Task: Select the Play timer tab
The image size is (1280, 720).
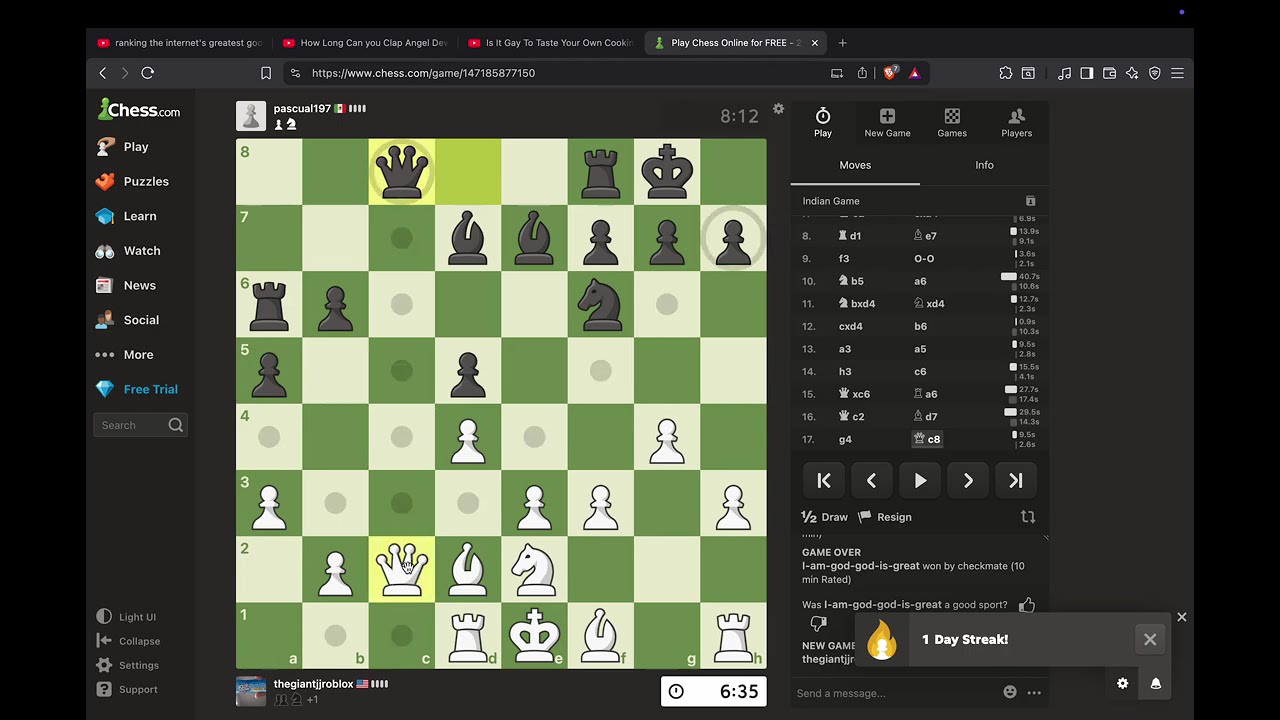Action: coord(823,123)
